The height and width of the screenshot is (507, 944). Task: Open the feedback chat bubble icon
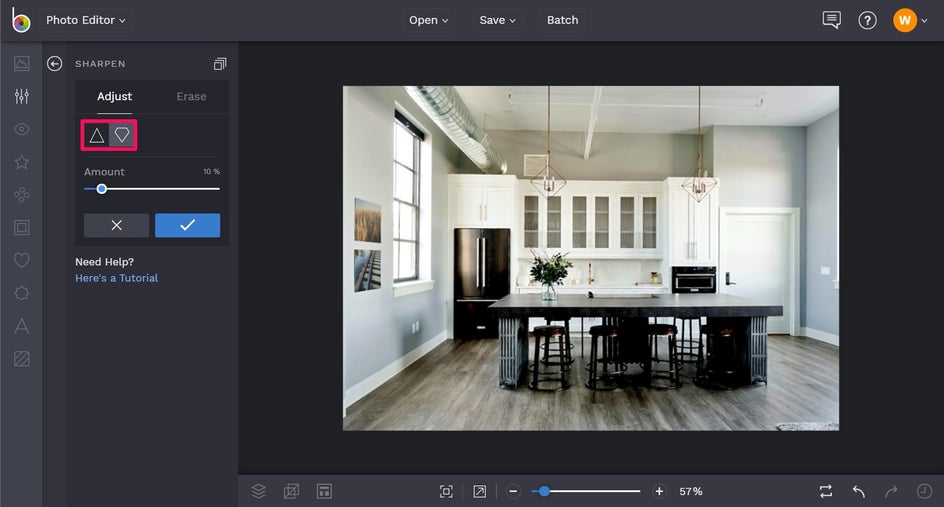coord(831,20)
